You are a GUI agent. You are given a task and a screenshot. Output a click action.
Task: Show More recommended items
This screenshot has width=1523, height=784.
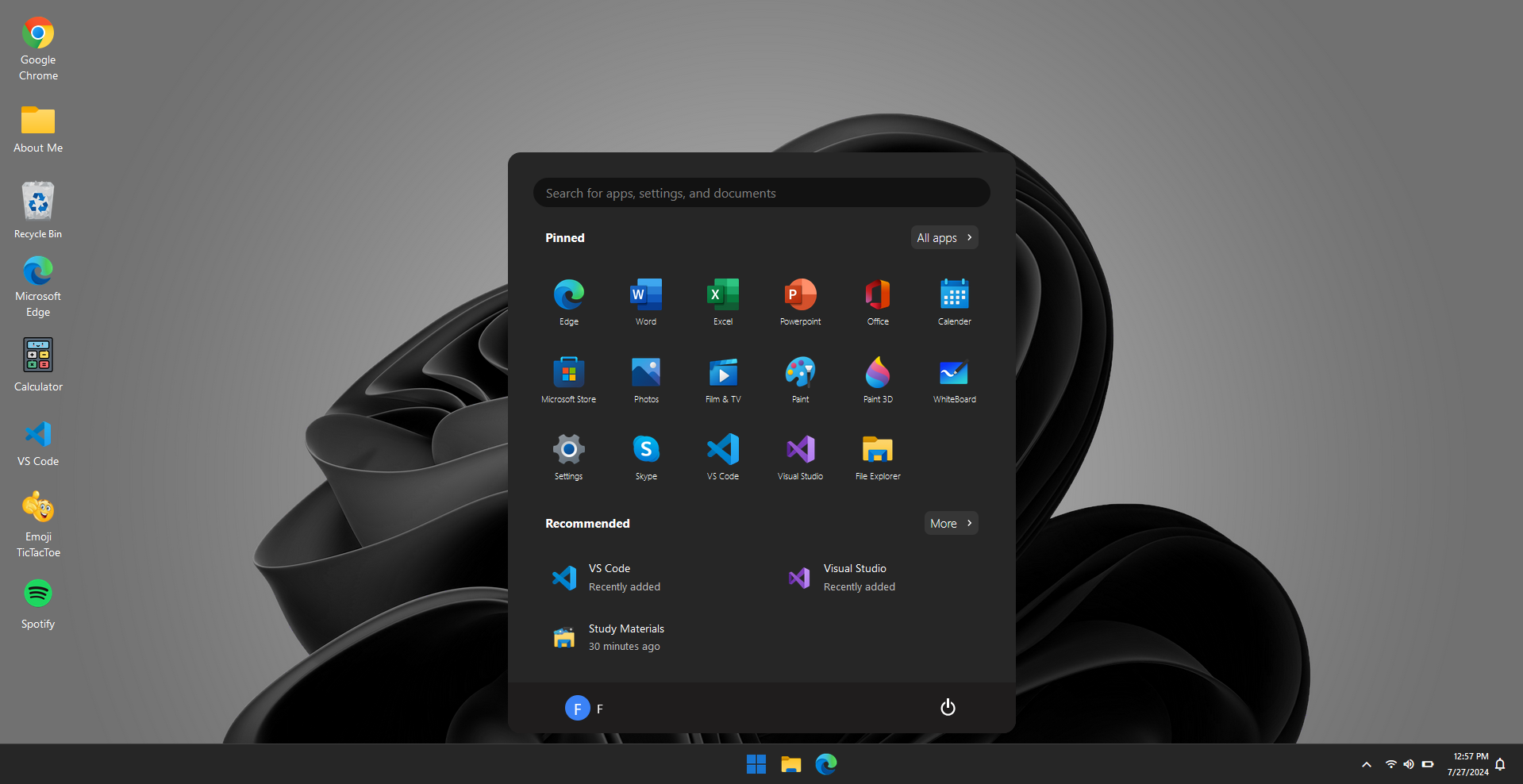pyautogui.click(x=951, y=523)
